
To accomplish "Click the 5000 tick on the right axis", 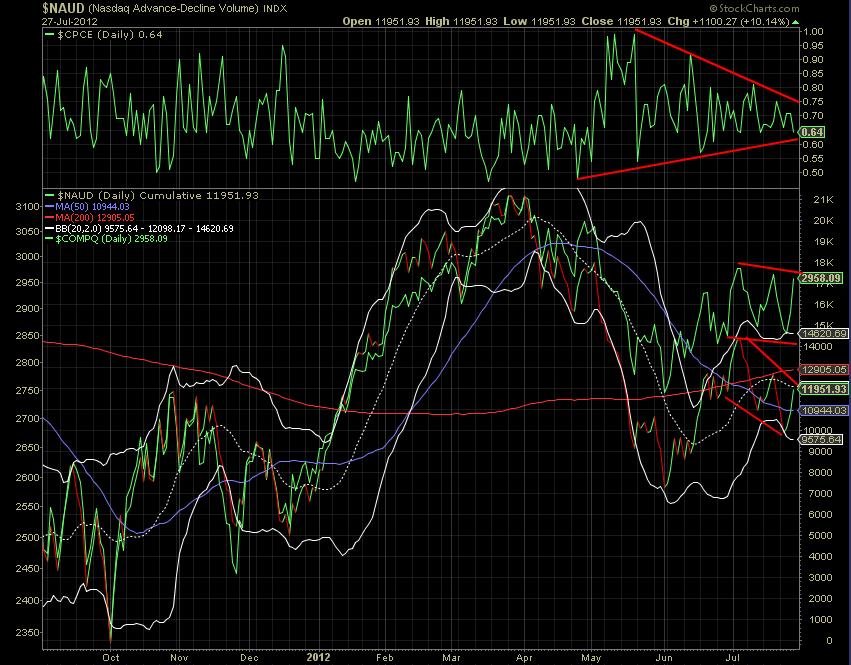I will [821, 535].
